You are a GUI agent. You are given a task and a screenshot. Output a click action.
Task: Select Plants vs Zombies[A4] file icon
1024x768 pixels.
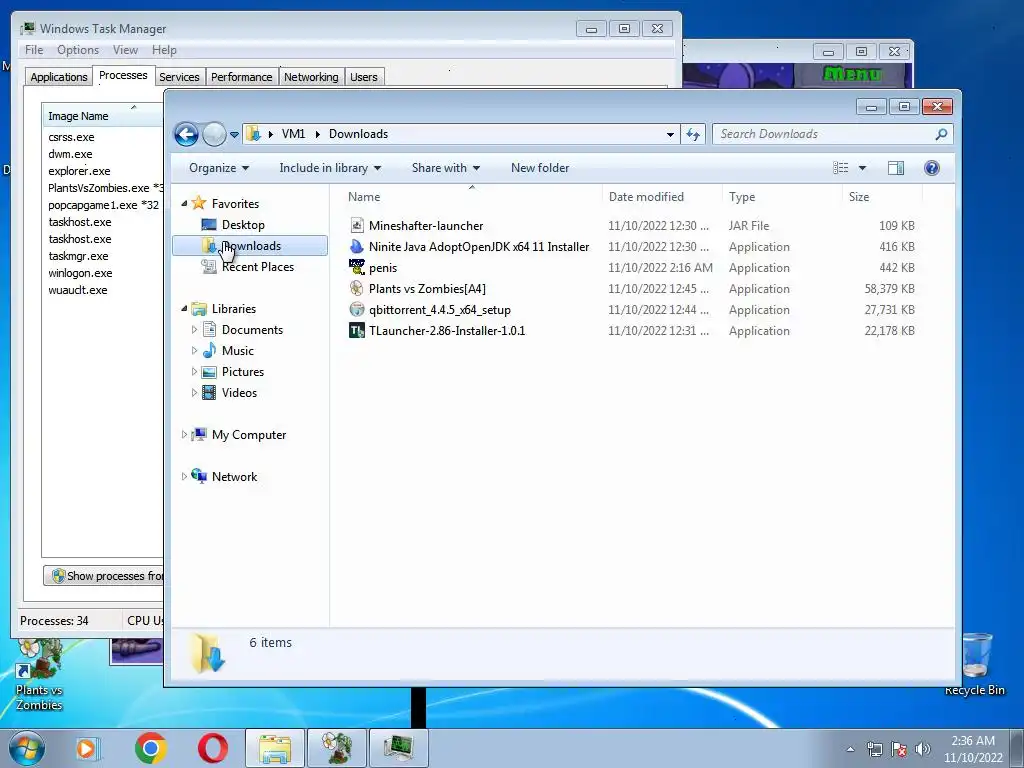(x=357, y=289)
